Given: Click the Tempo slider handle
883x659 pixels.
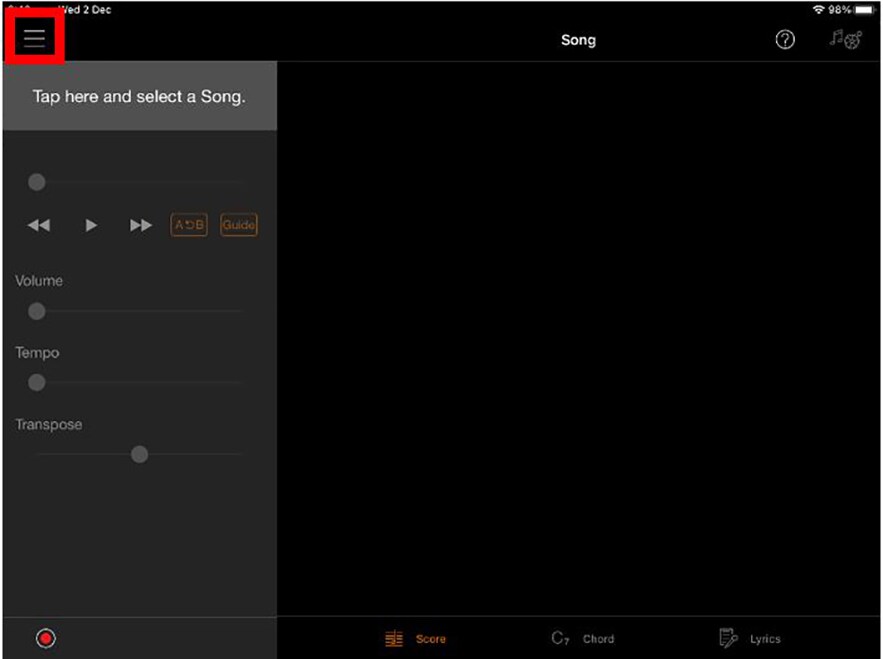Looking at the screenshot, I should (37, 383).
